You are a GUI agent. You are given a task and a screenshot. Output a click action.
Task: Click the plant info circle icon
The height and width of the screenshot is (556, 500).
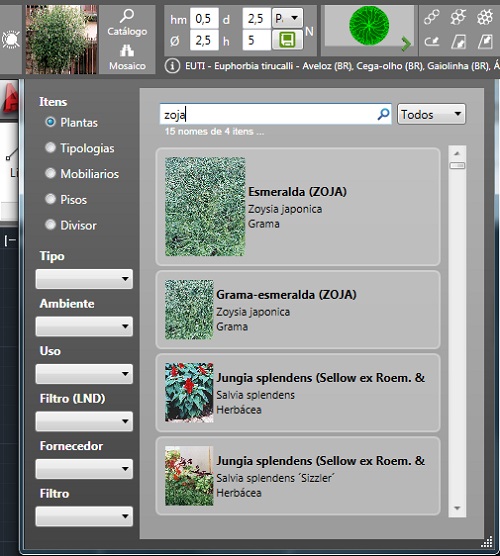[x=172, y=66]
